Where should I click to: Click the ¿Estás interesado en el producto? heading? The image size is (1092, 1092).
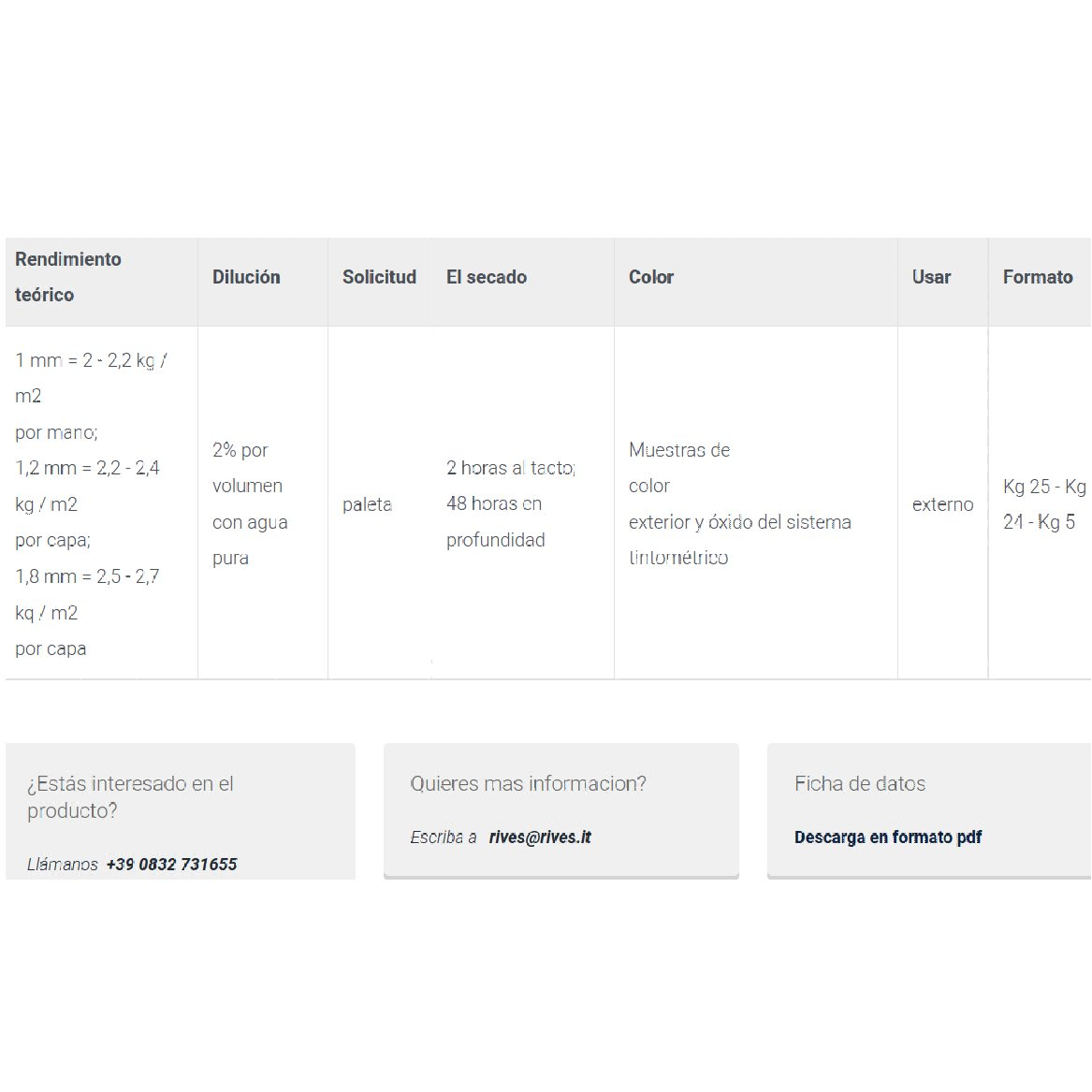pos(130,797)
